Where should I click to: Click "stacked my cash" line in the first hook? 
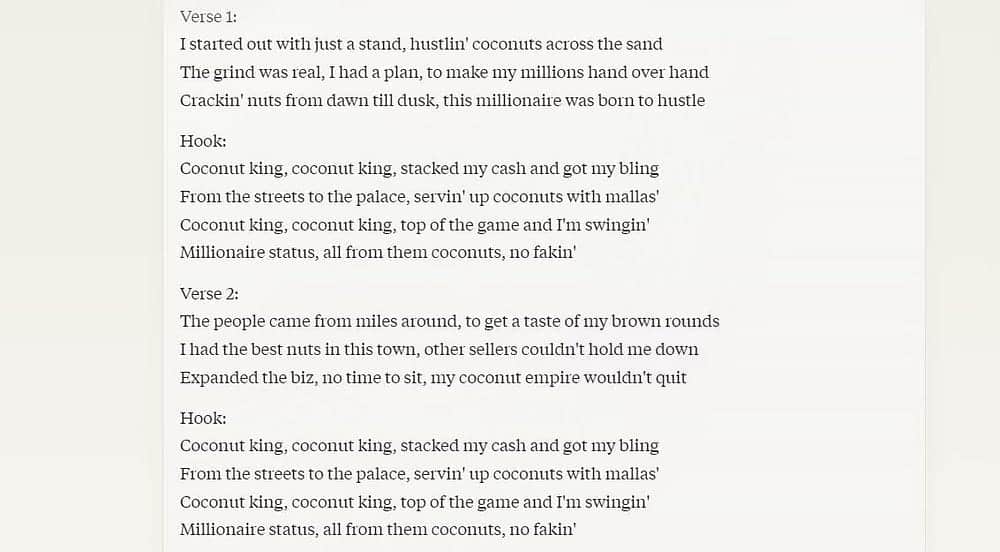tap(419, 169)
